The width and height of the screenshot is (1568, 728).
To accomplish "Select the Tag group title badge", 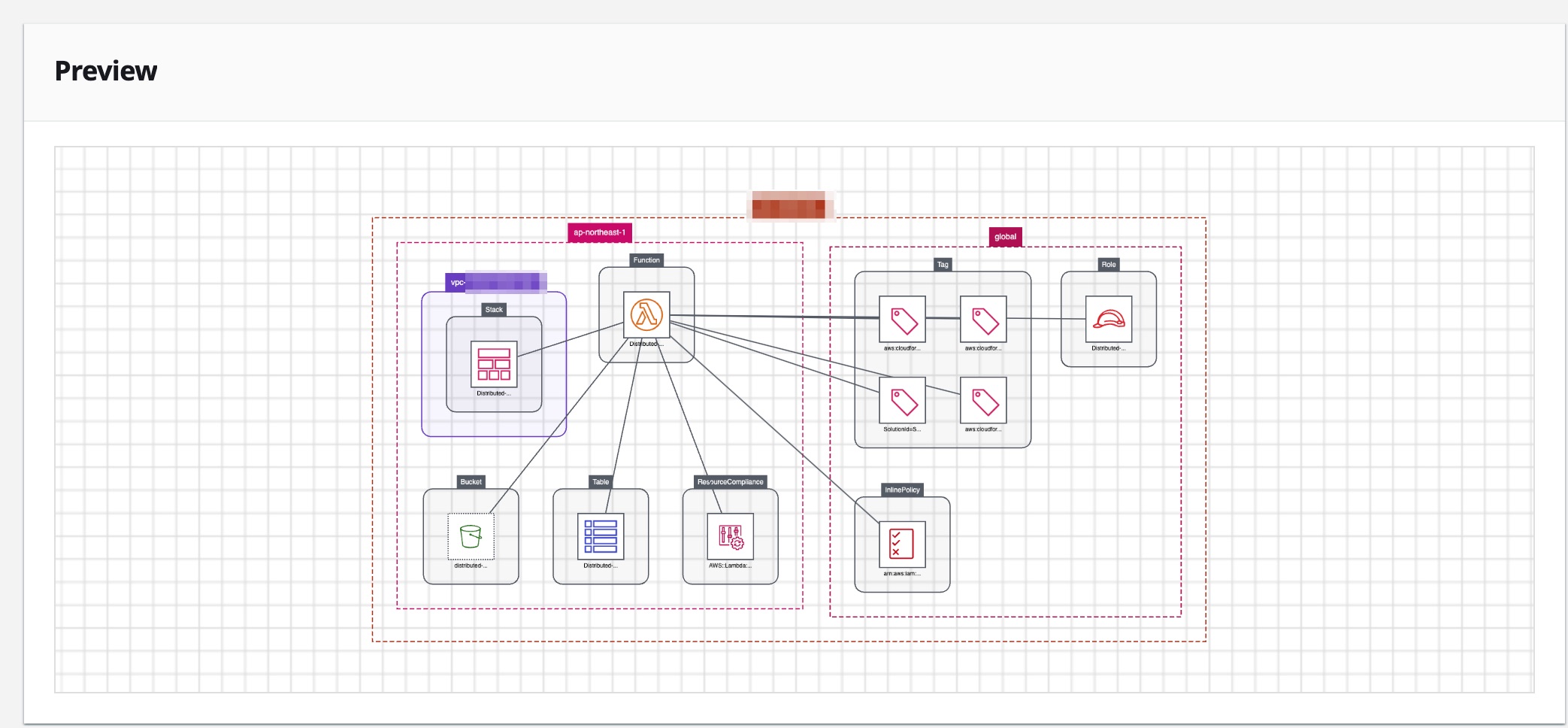I will pos(942,265).
